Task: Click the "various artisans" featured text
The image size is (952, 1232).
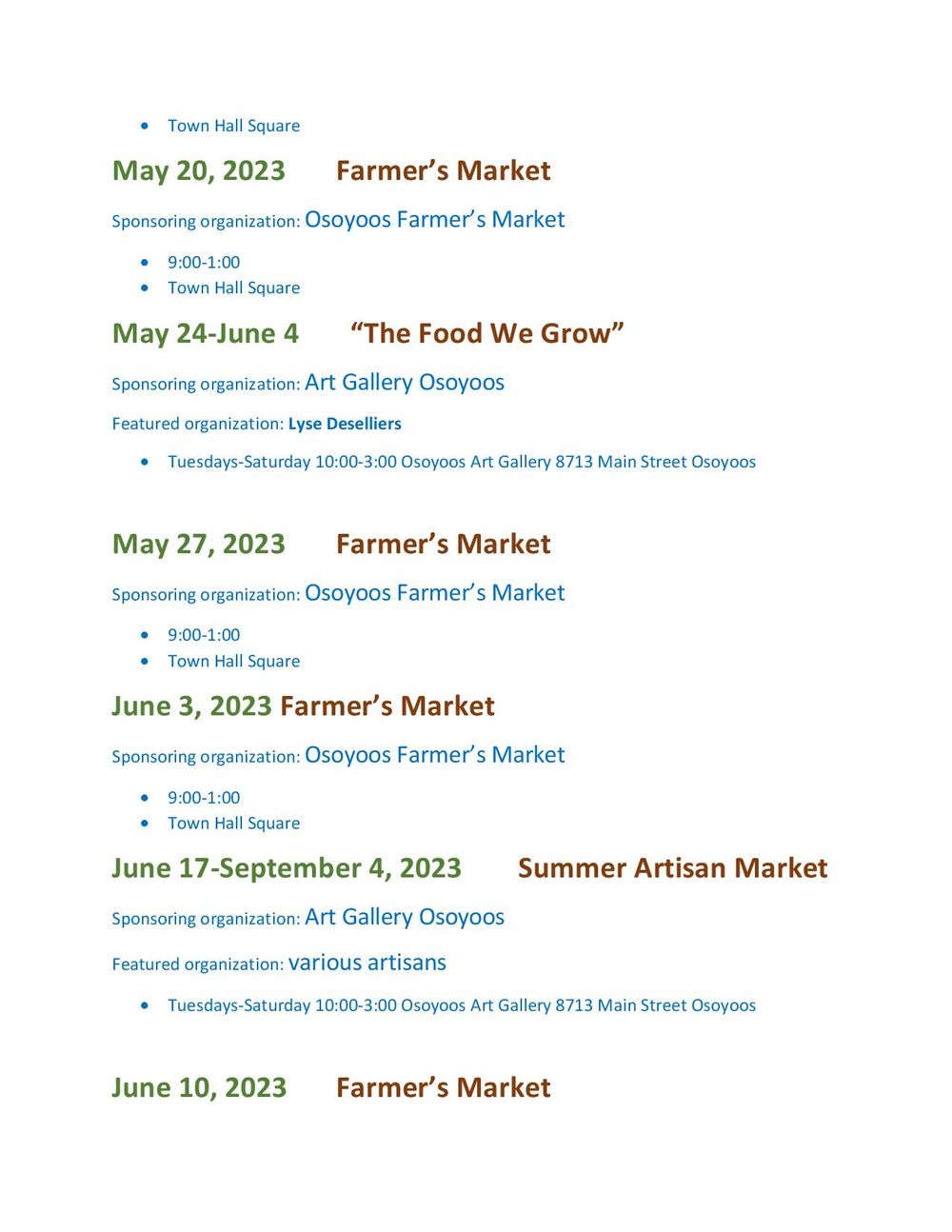Action: [367, 963]
